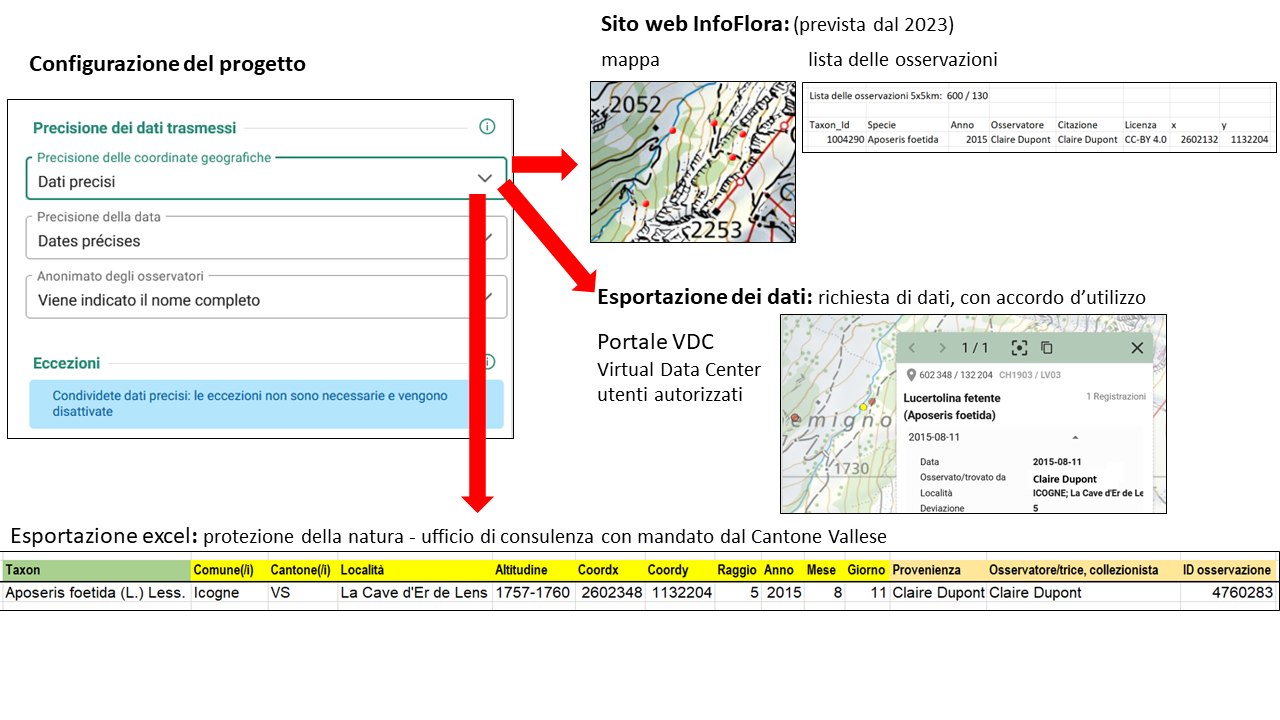Click the copy icon in VDC popup header
This screenshot has height=720, width=1280.
(1047, 348)
